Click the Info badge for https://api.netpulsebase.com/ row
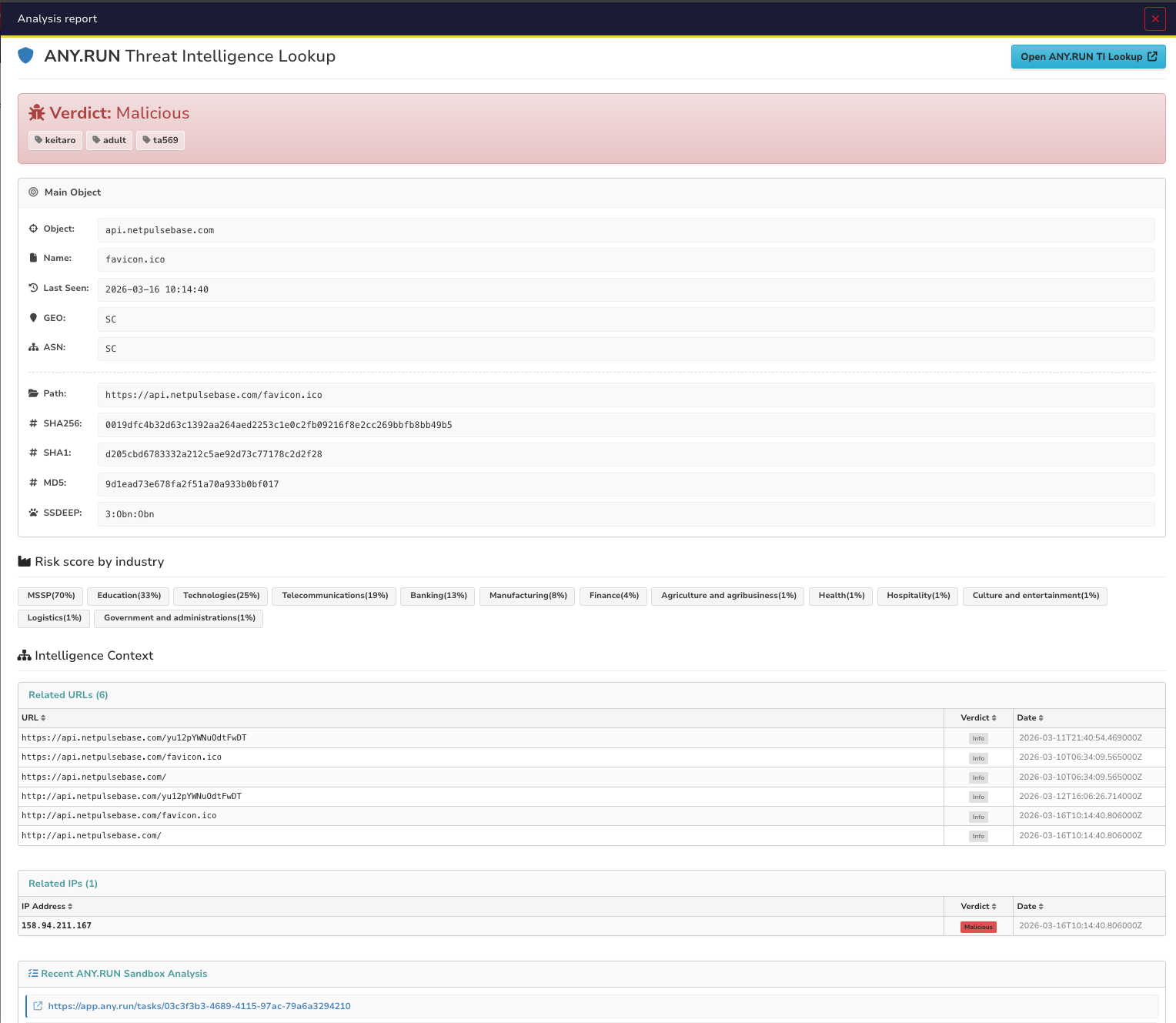This screenshot has width=1176, height=1023. pyautogui.click(x=978, y=777)
